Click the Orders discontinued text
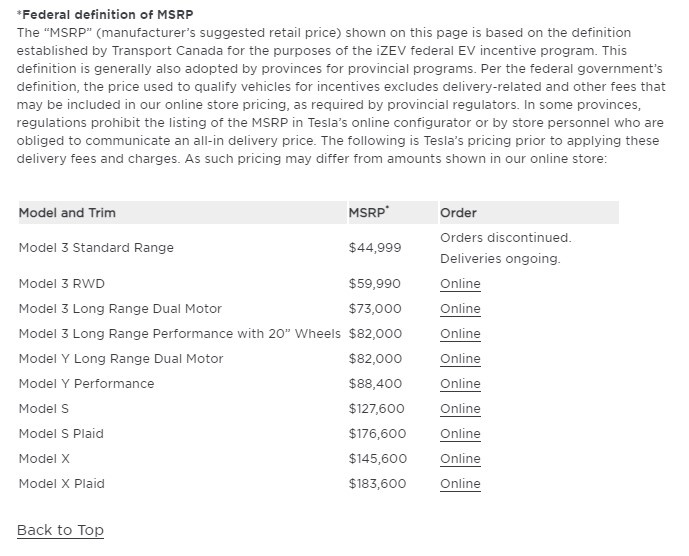The image size is (689, 556). coord(505,238)
